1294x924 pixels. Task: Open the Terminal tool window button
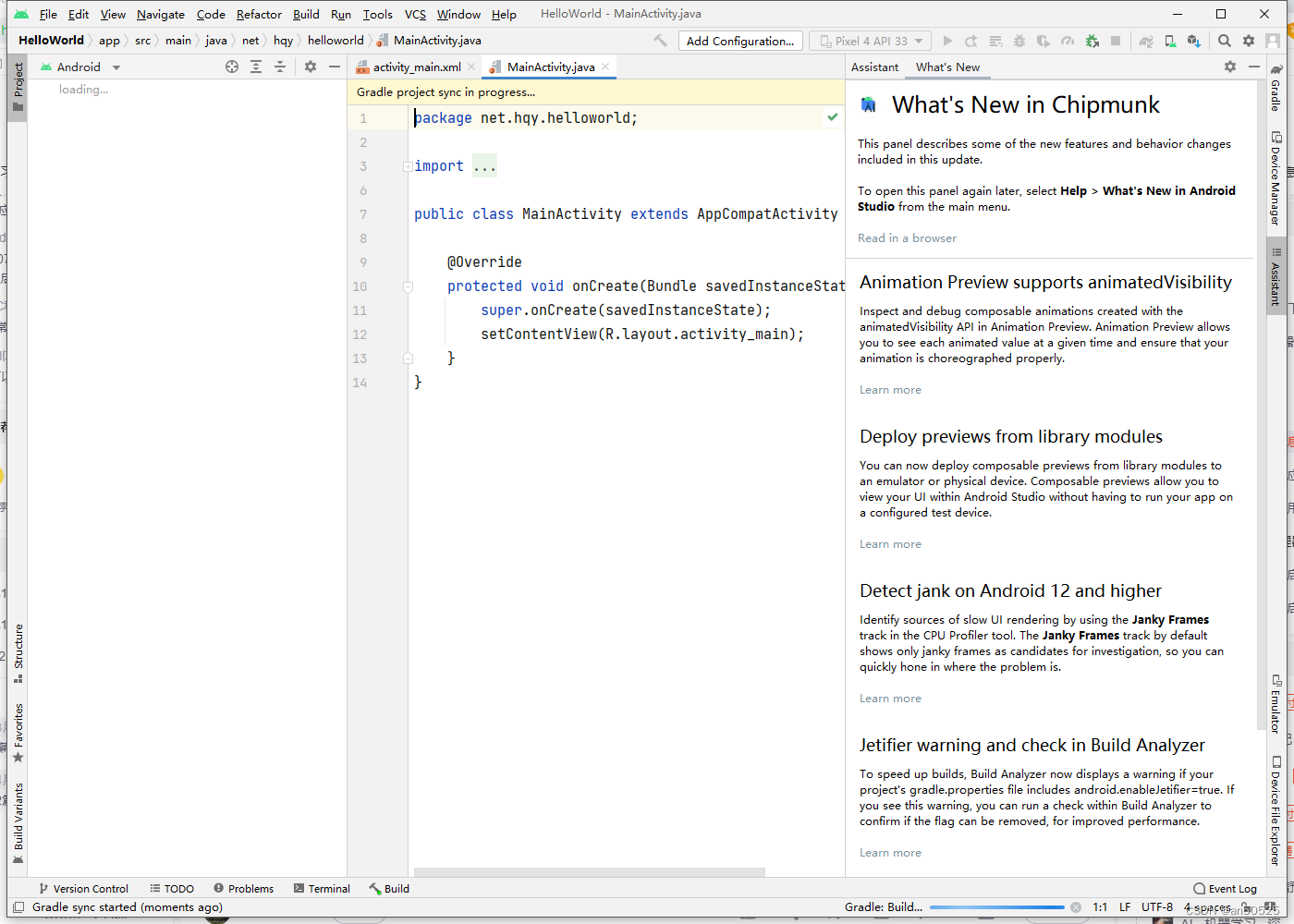tap(322, 889)
